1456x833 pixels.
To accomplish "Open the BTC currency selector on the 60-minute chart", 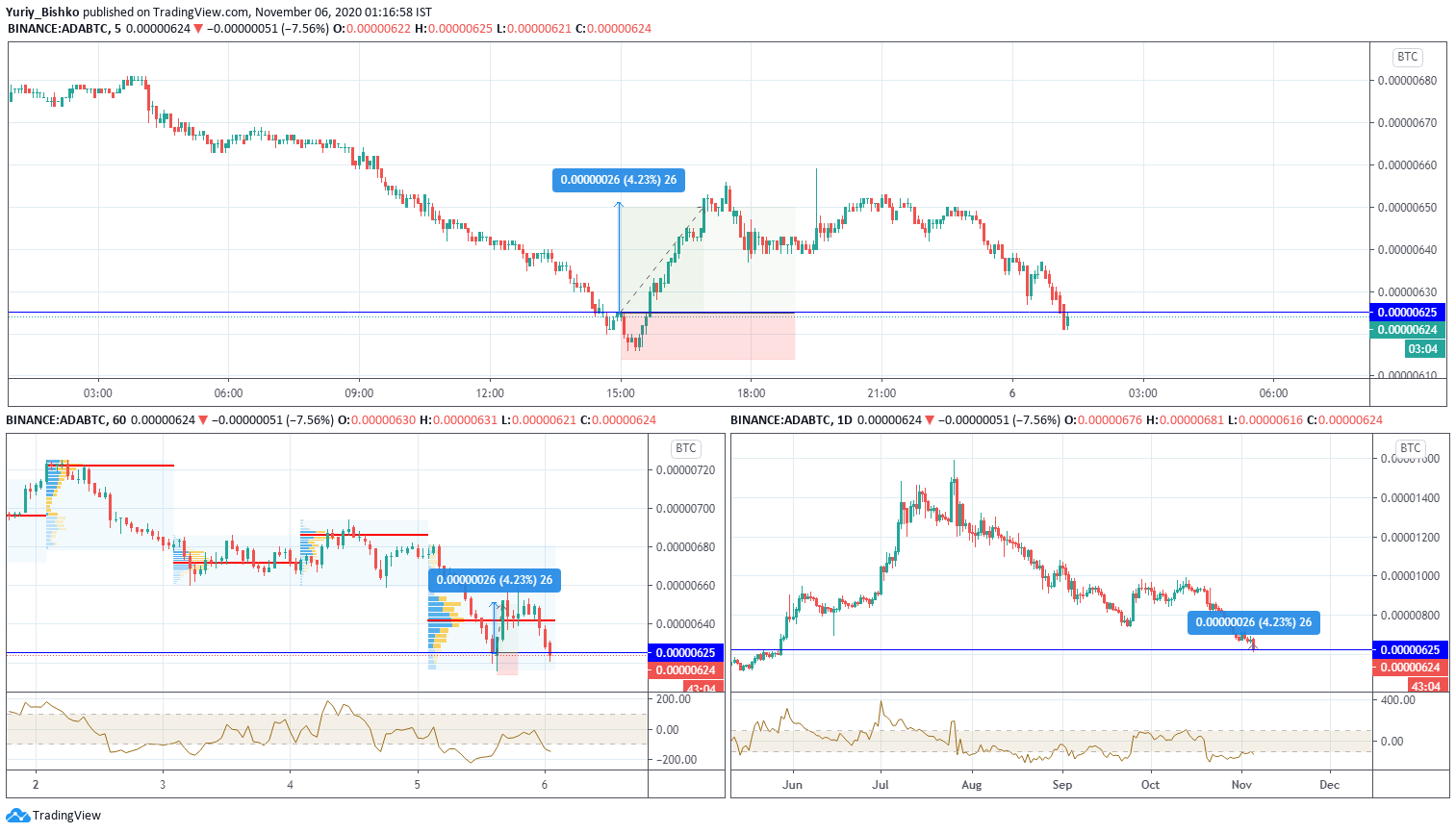I will (x=686, y=448).
